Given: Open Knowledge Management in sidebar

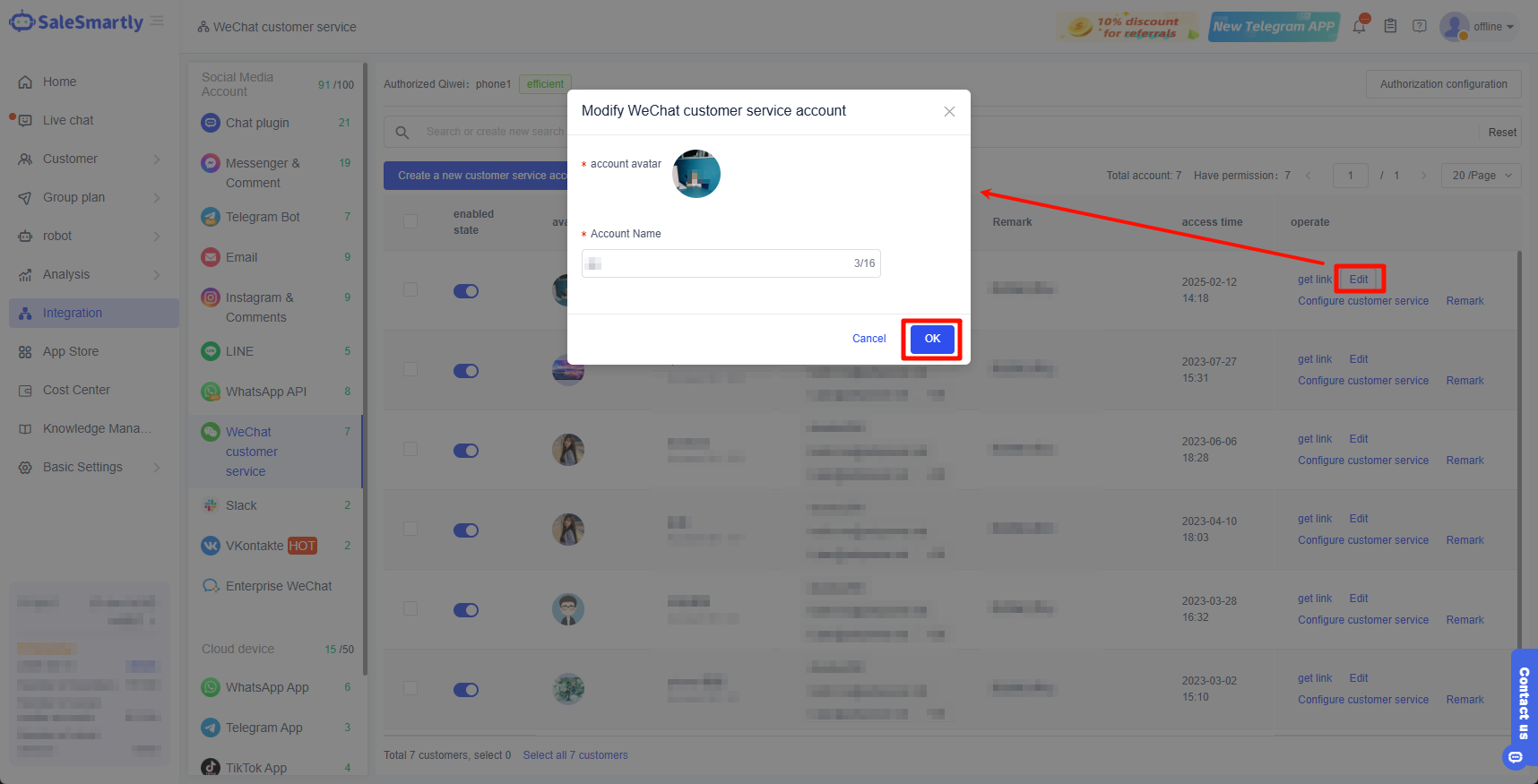Looking at the screenshot, I should click(x=94, y=428).
